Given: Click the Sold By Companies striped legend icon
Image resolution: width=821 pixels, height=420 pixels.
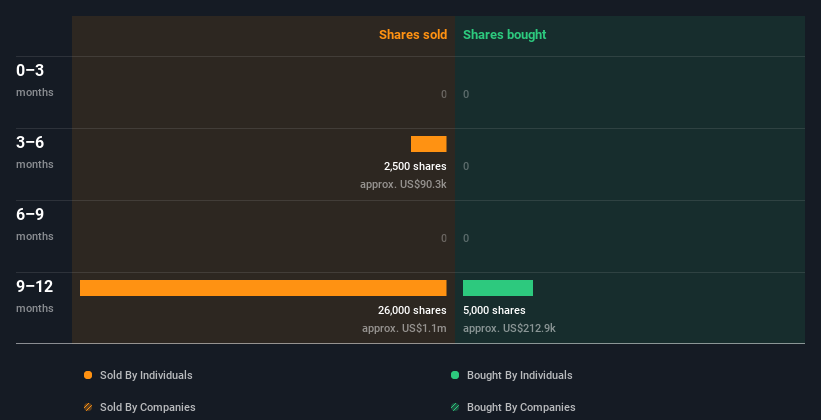Looking at the screenshot, I should click(88, 407).
